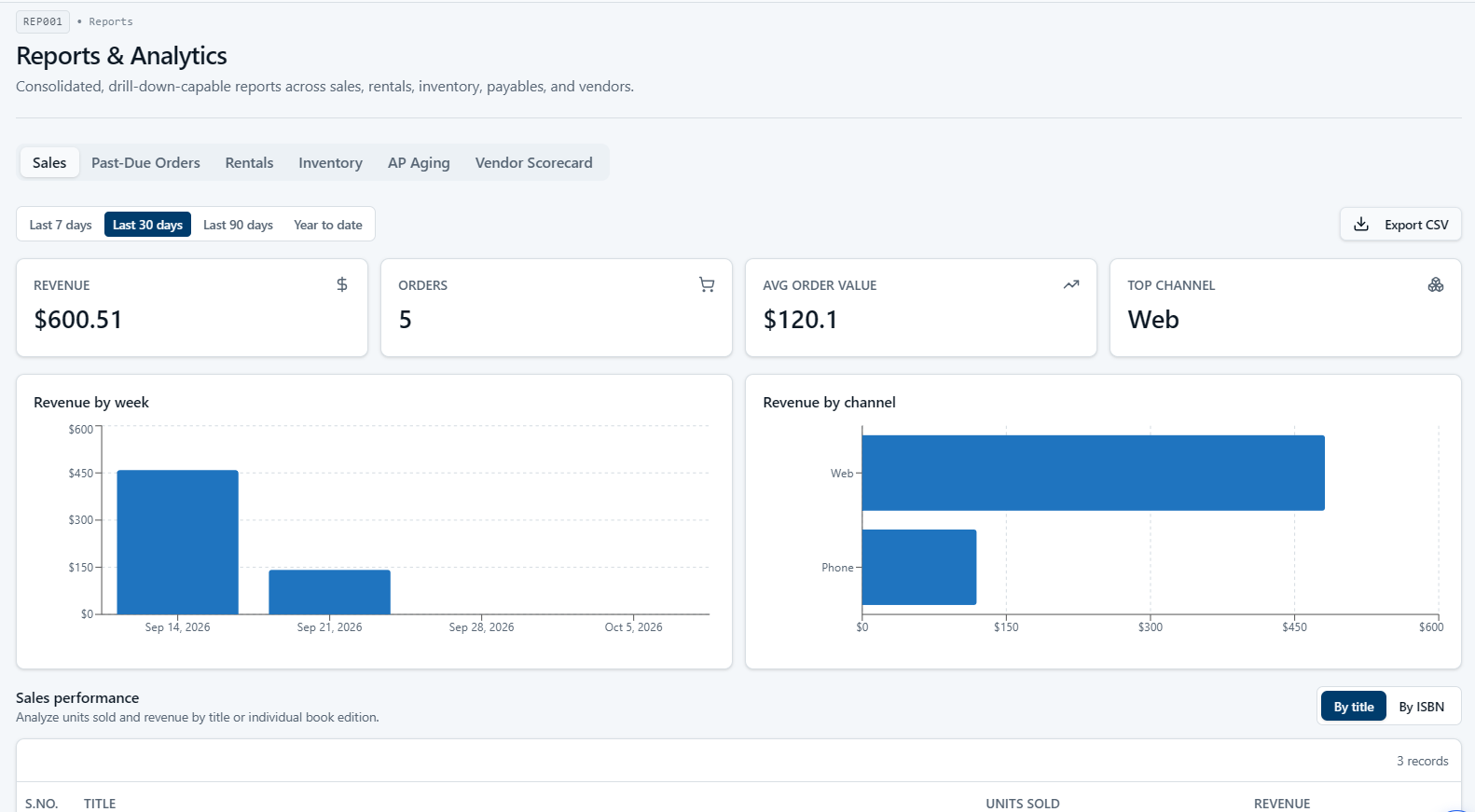
Task: Click the trending arrow icon in Avg Order Value card
Action: coord(1071,284)
